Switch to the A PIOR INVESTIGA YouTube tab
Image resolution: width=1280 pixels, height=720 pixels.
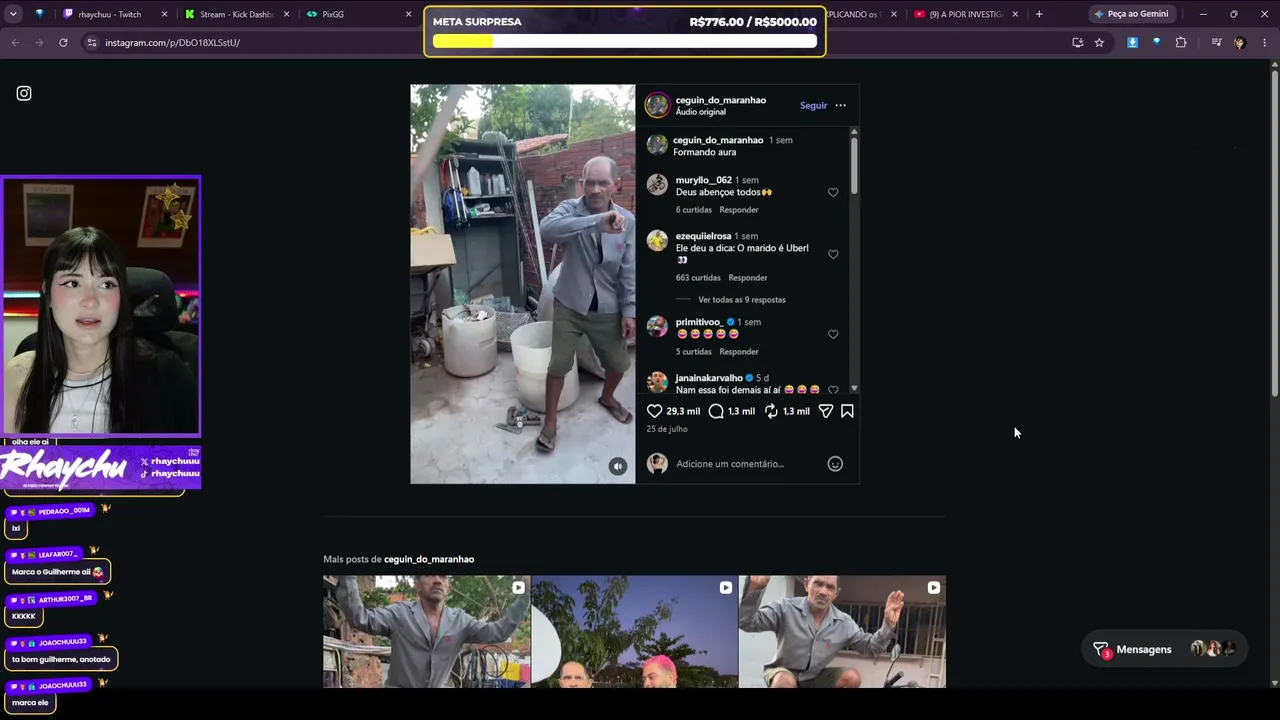[965, 14]
